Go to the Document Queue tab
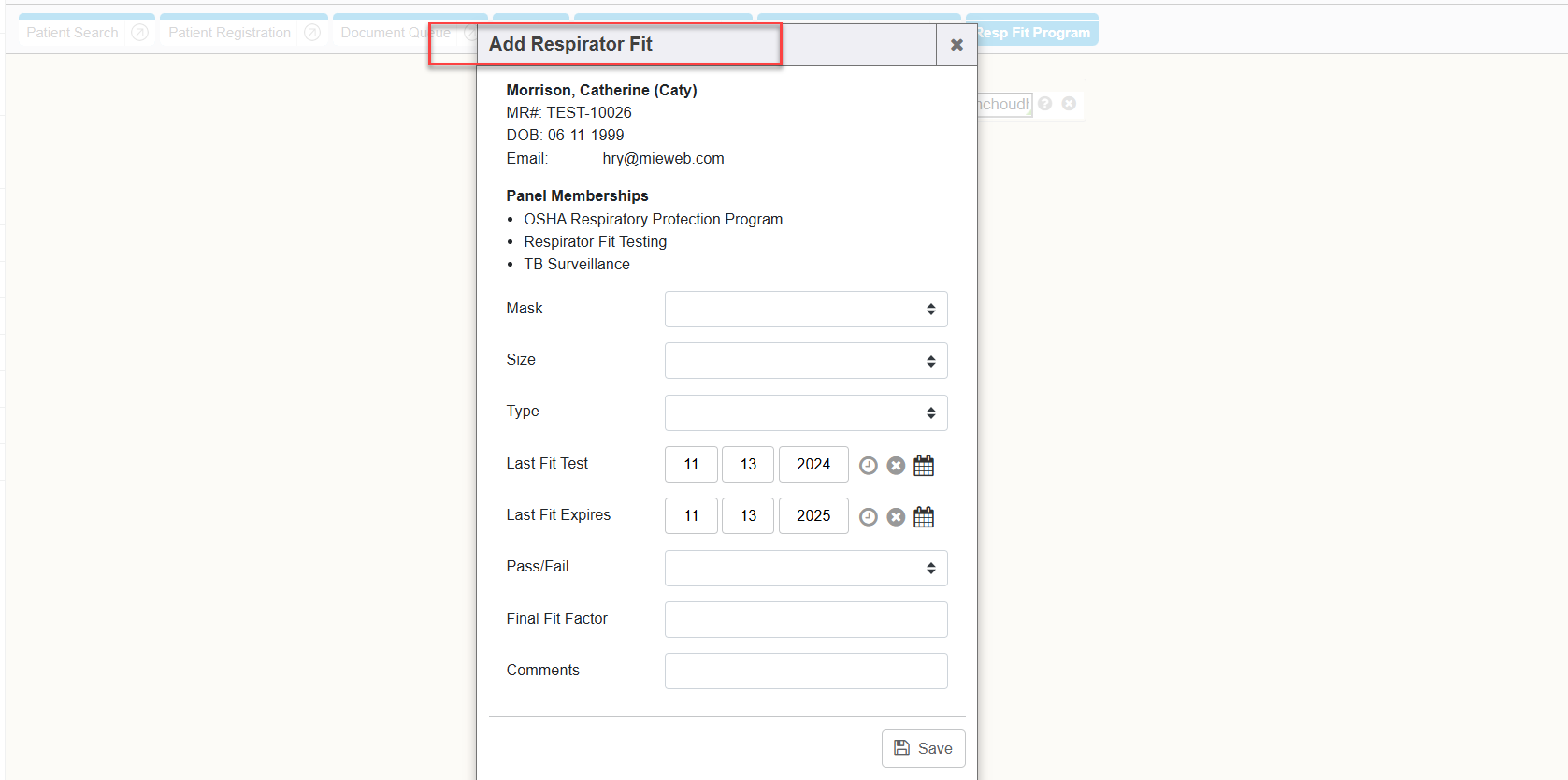 (385, 33)
